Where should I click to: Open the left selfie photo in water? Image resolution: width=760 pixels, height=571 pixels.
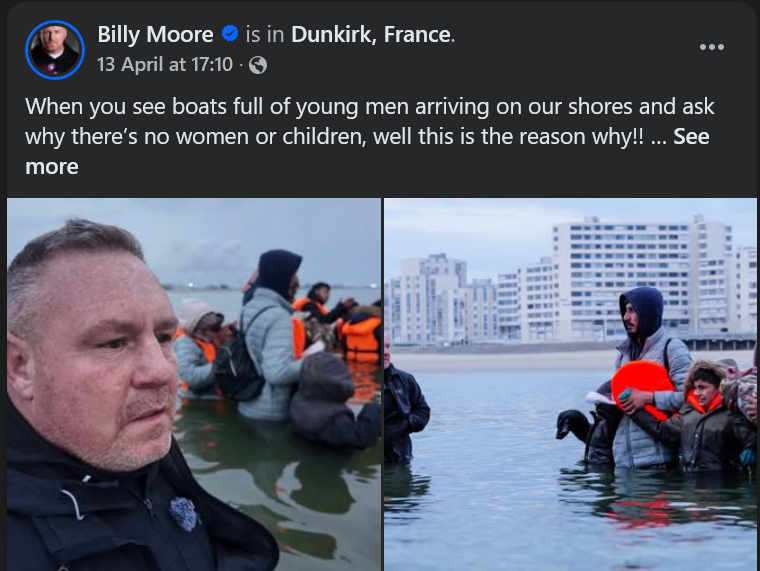pos(194,384)
